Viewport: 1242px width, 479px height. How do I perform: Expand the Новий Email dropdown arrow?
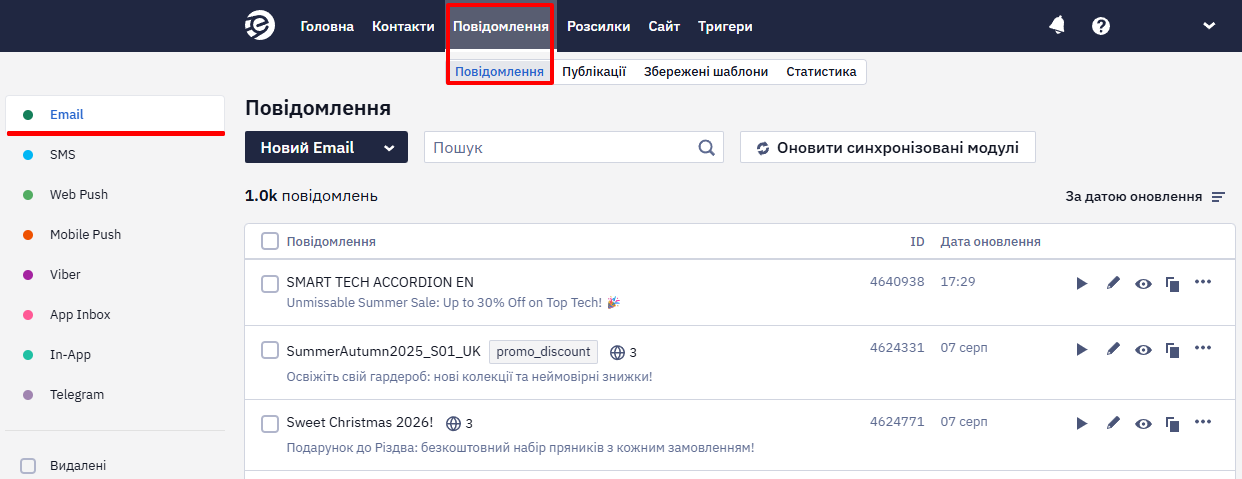coord(389,148)
